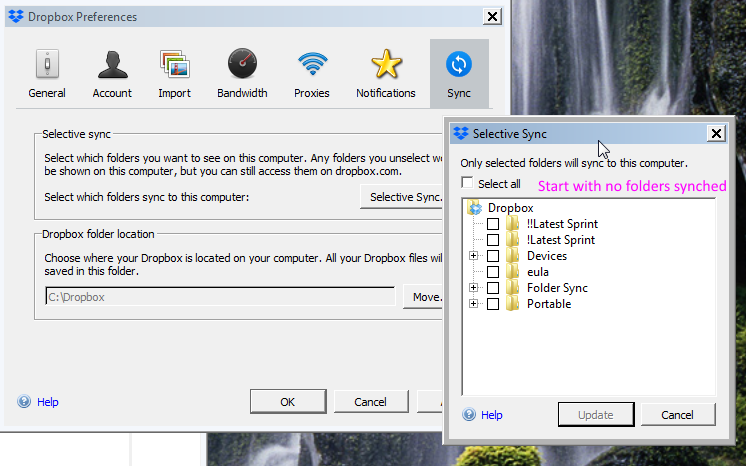Click the !!Latest Sprint folder icon
The image size is (746, 466).
click(512, 224)
